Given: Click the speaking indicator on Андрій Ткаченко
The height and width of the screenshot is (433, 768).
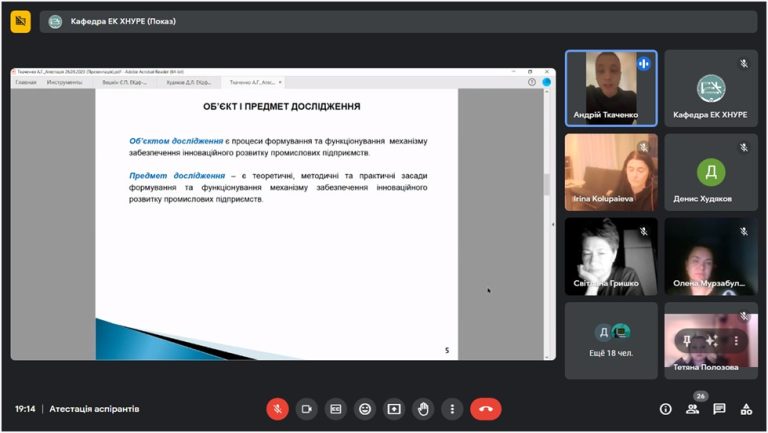Looking at the screenshot, I should (644, 63).
